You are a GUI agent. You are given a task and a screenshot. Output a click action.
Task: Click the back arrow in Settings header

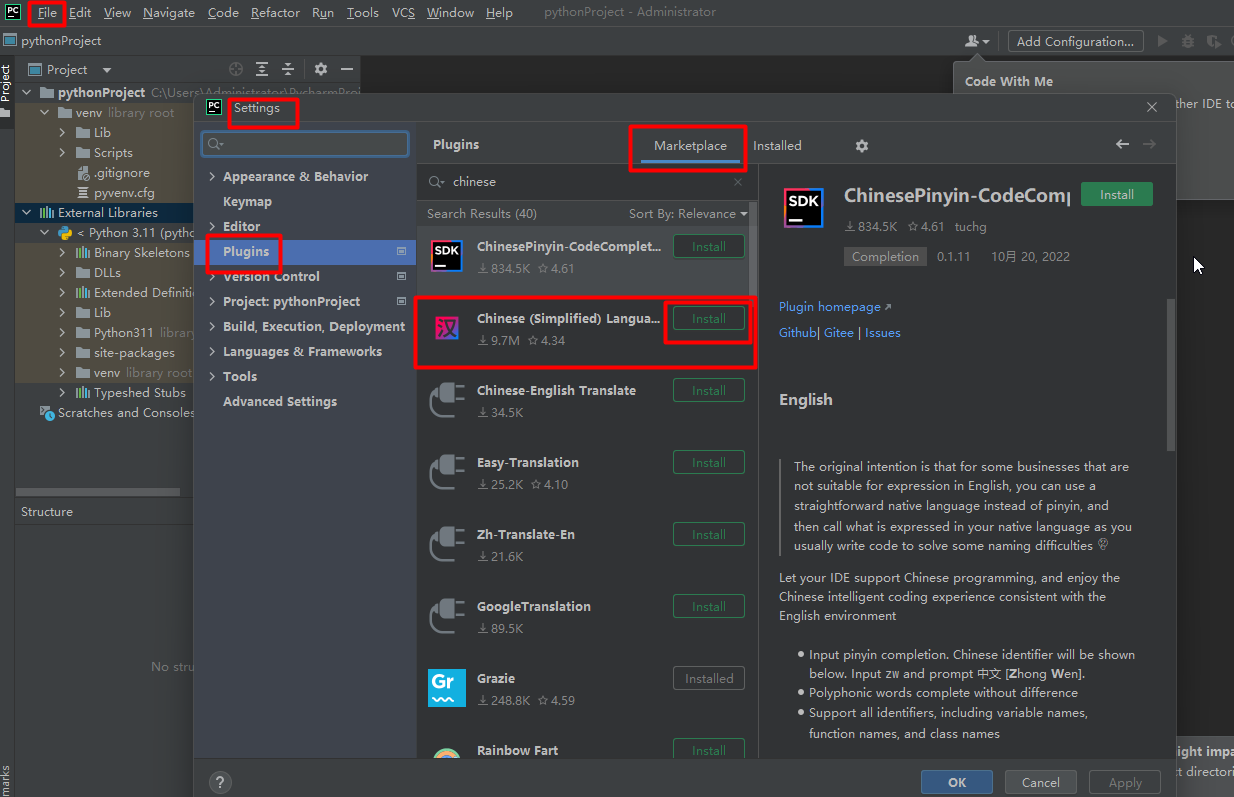click(x=1122, y=145)
